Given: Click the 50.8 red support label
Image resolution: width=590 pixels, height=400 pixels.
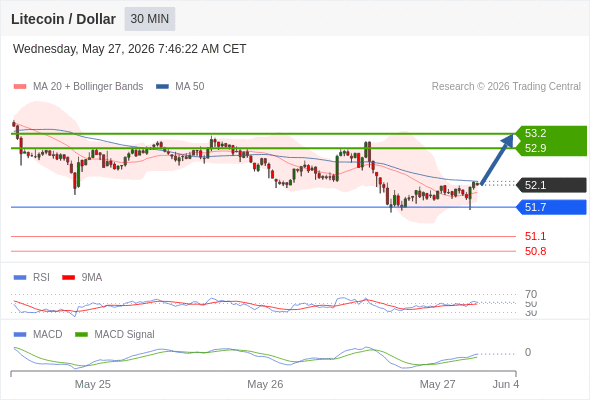Looking at the screenshot, I should 535,251.
